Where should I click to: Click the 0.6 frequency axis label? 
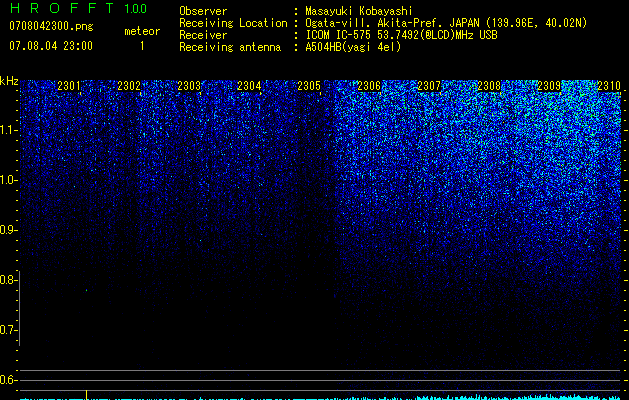(x=8, y=380)
